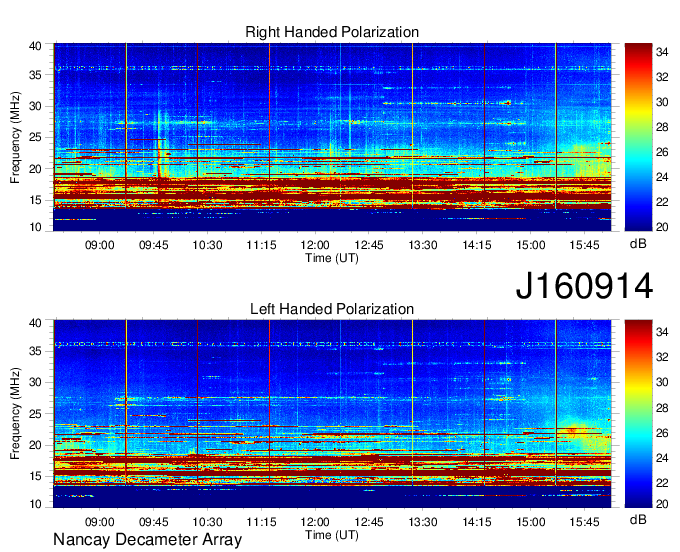Viewport: 680px width, 552px height.
Task: Click 34 dB value on Right Handed colorbar
Action: pyautogui.click(x=662, y=52)
